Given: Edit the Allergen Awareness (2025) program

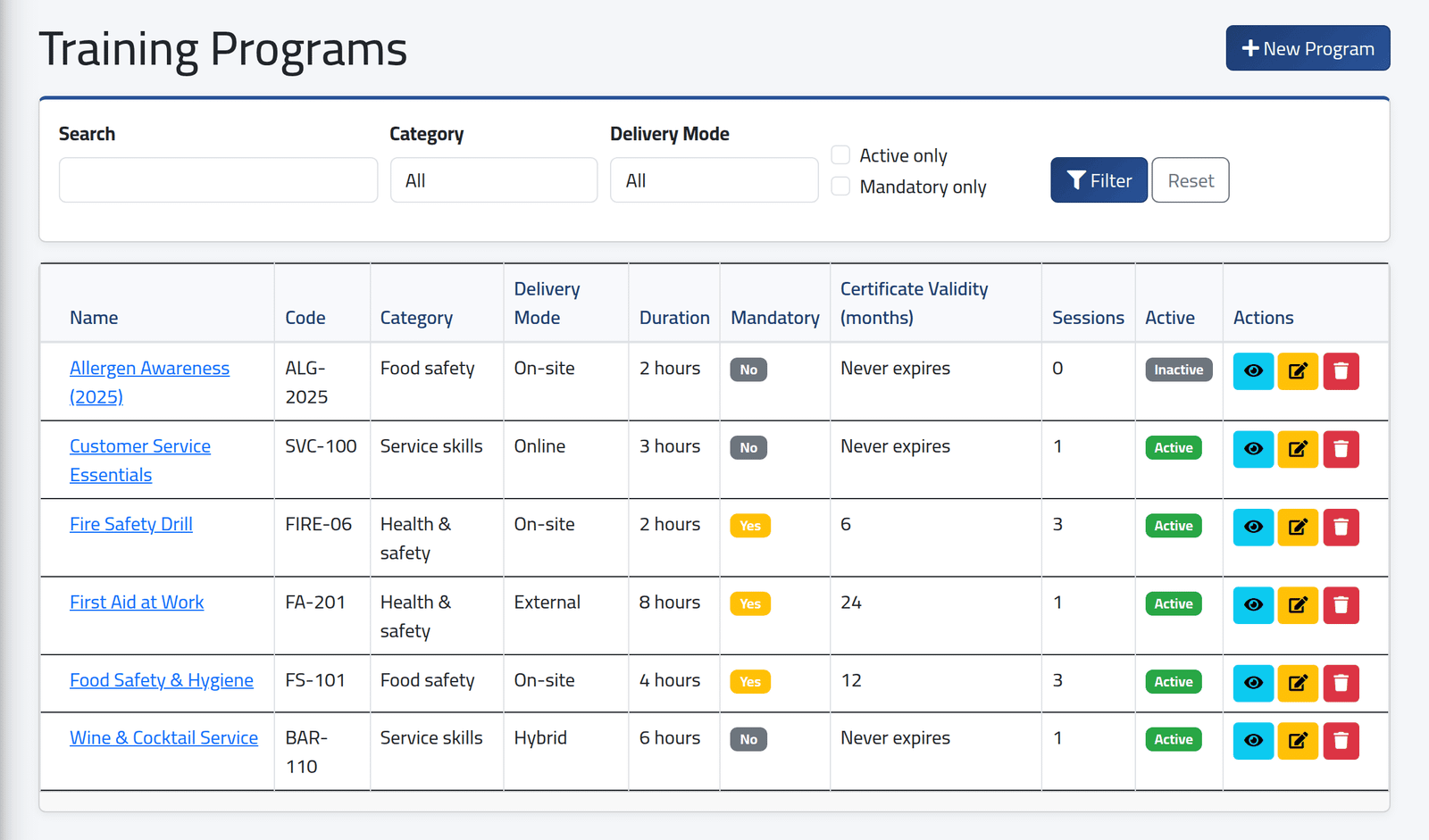Looking at the screenshot, I should tap(1298, 371).
